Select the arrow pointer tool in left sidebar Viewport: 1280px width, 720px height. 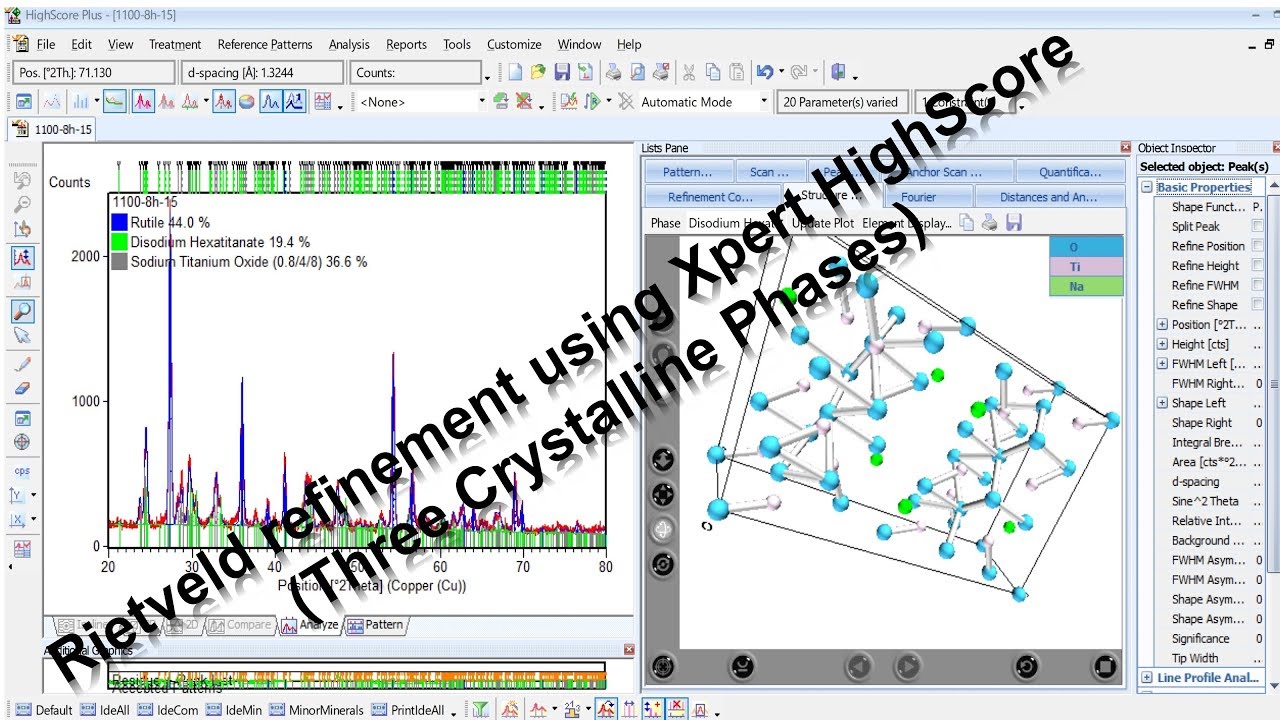pos(22,336)
